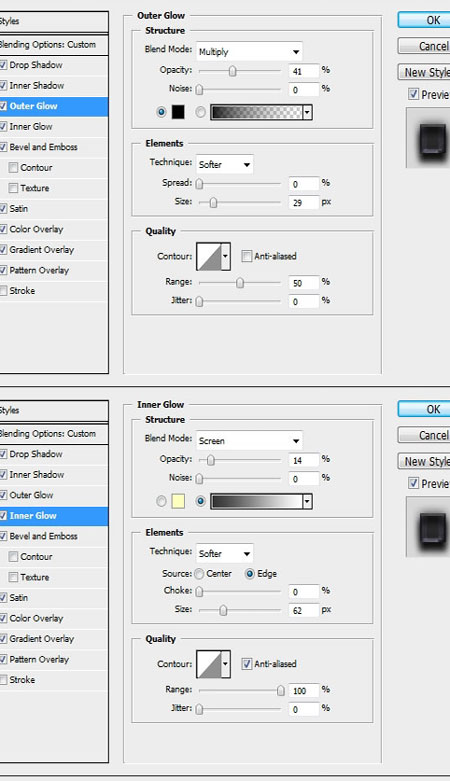
Task: Click the Inner Glow Opacity field showing 14
Action: click(303, 460)
